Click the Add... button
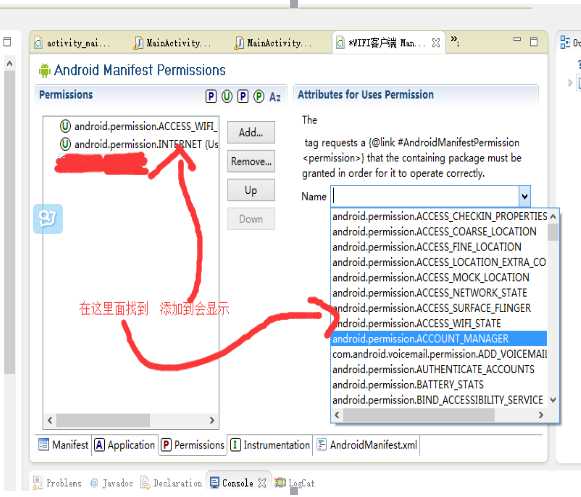 [x=251, y=132]
